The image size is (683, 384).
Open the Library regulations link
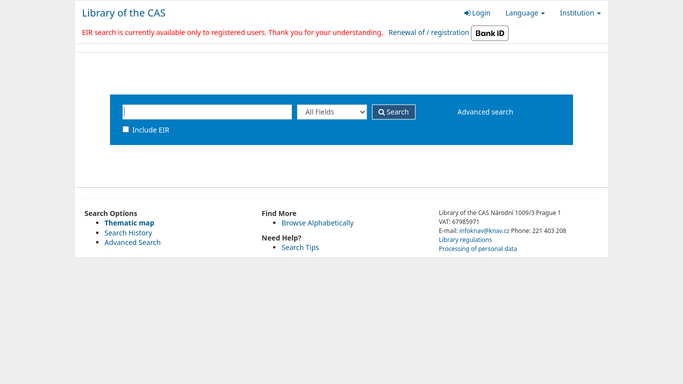tap(465, 240)
